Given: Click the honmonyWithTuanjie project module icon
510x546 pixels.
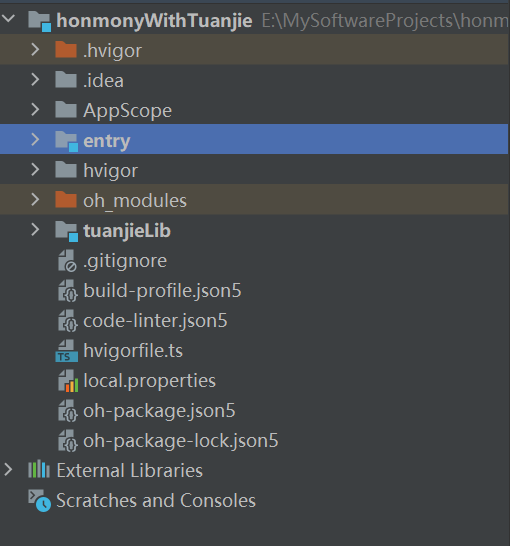Looking at the screenshot, I should (x=40, y=21).
